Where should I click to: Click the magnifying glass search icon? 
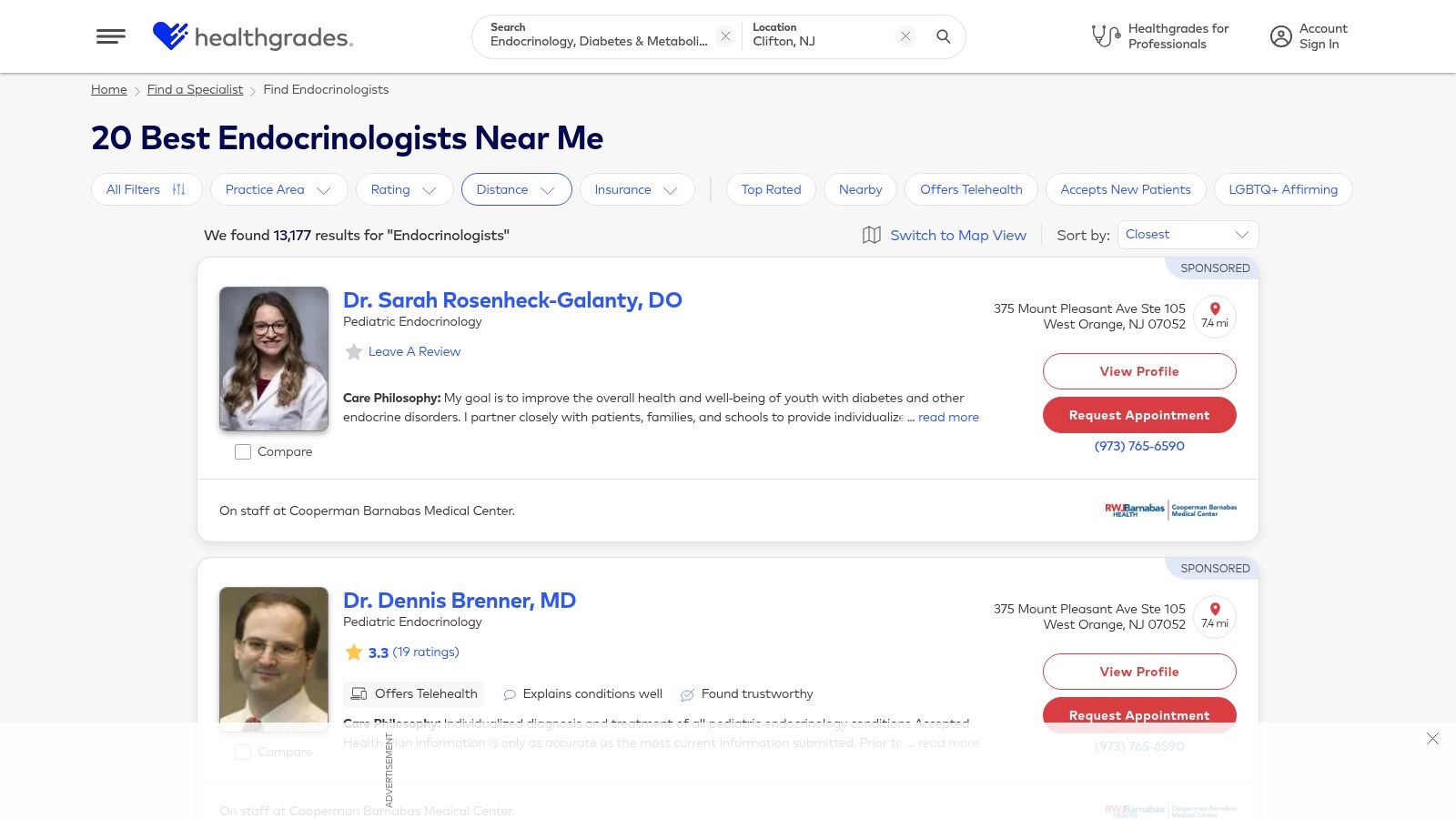[x=944, y=36]
